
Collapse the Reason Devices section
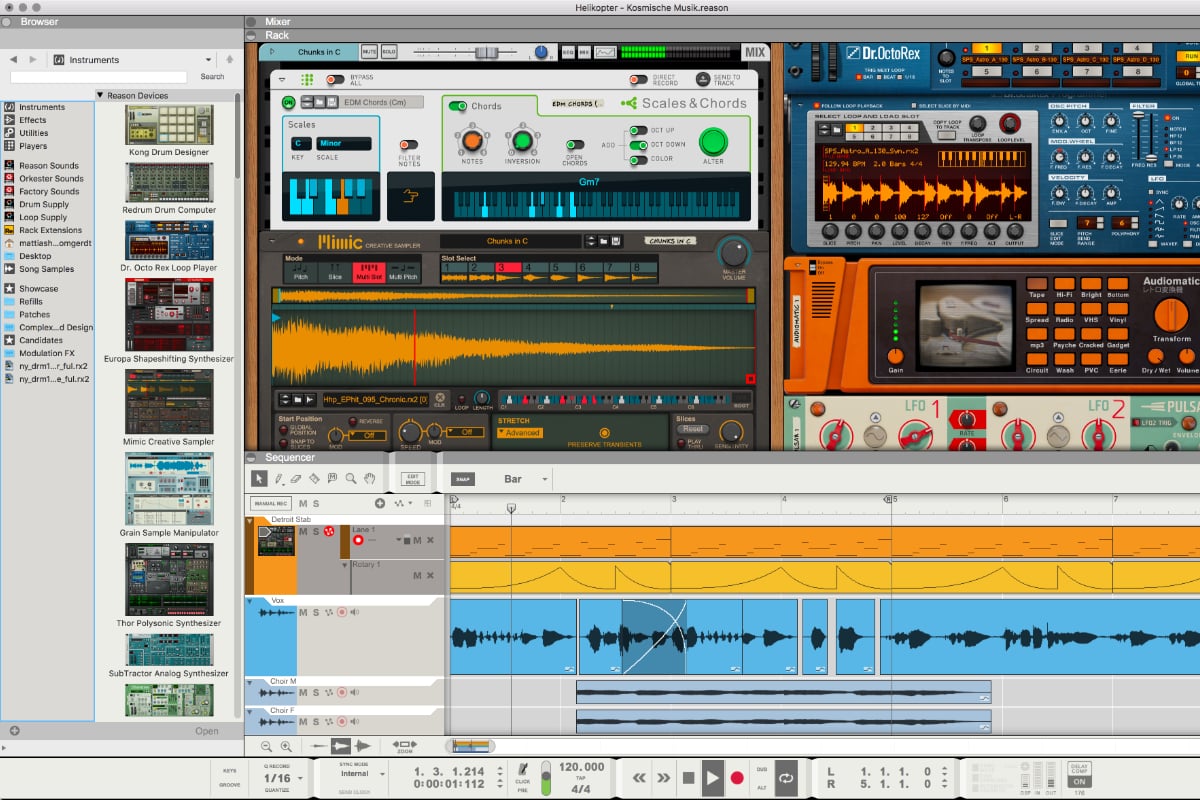pos(101,96)
